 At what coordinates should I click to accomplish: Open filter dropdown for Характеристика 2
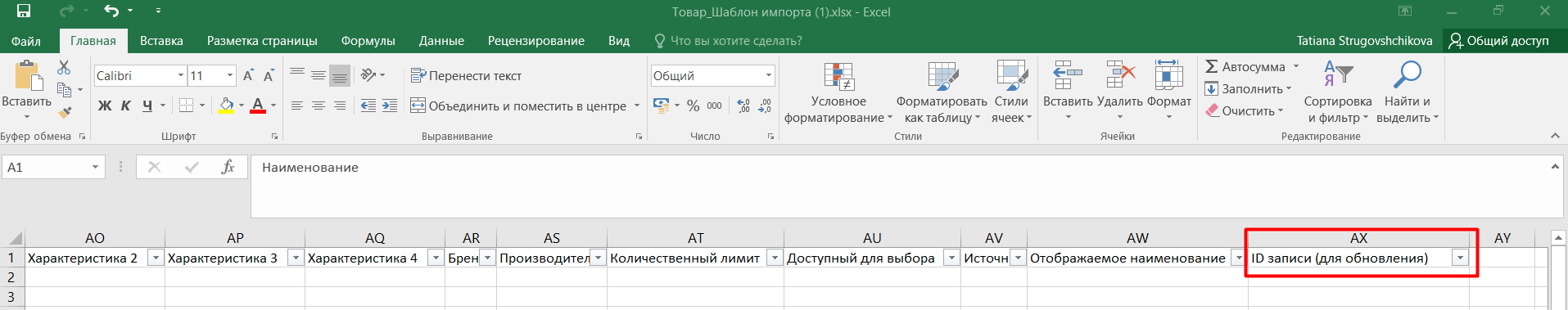[x=155, y=258]
